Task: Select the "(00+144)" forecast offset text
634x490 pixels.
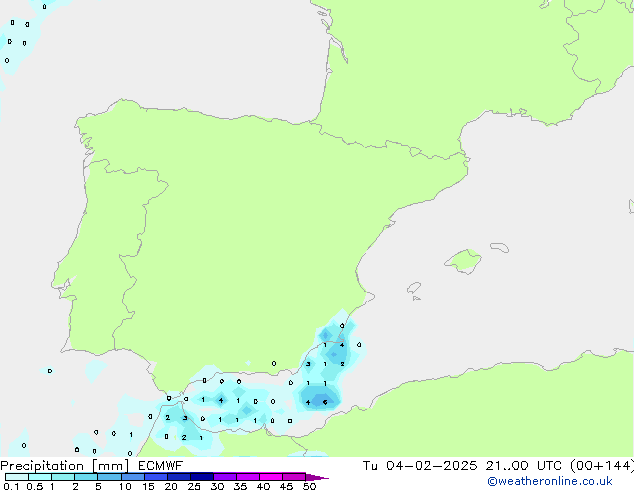Action: click(x=602, y=466)
